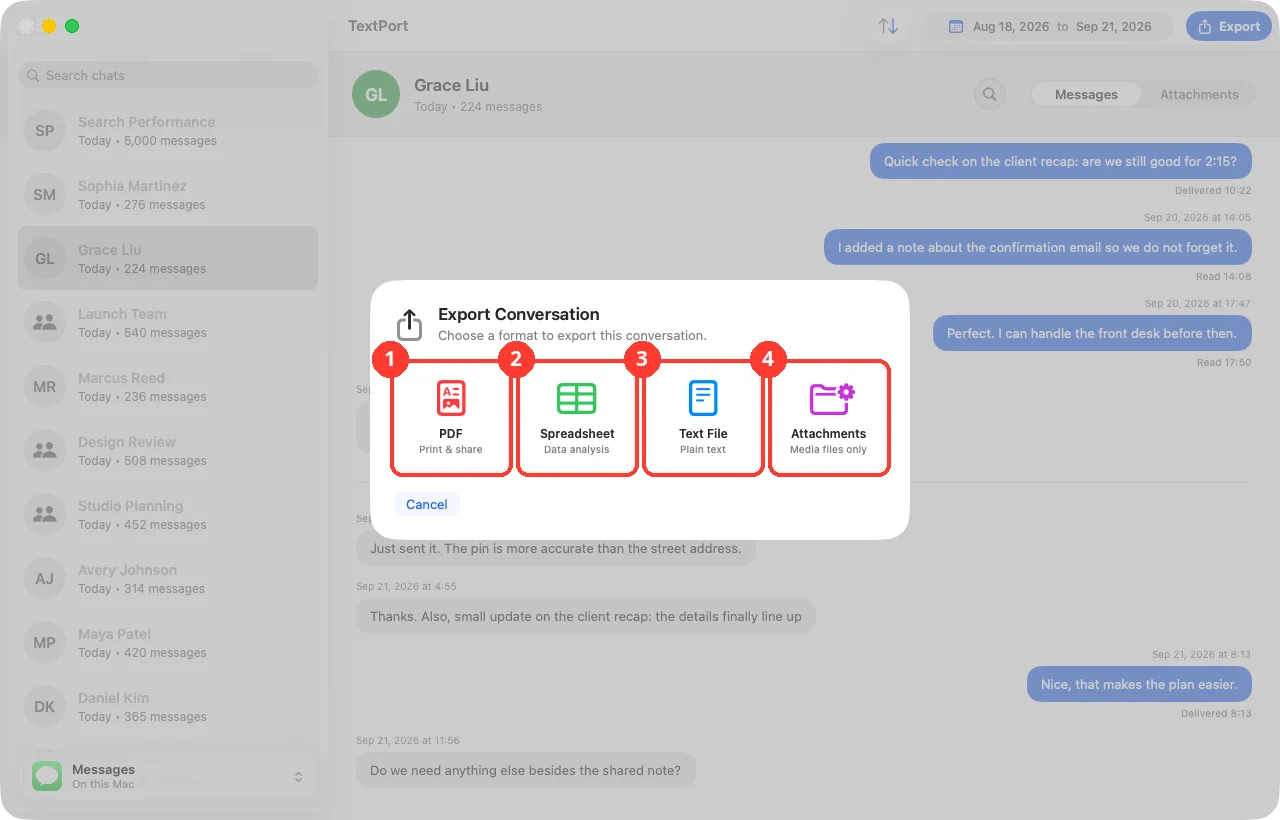Viewport: 1280px width, 820px height.
Task: Click the sort arrows icon in toolbar
Action: pyautogui.click(x=888, y=26)
